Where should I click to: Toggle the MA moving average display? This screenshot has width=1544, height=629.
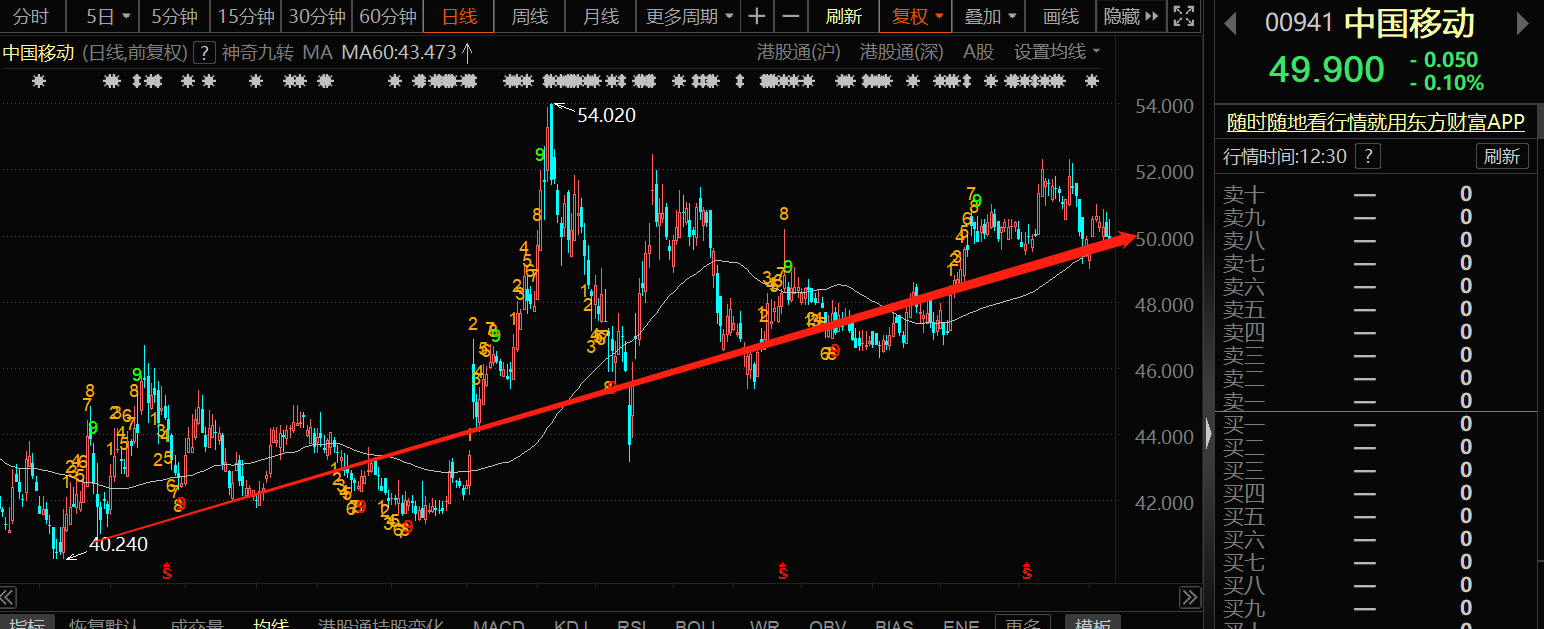(x=317, y=53)
